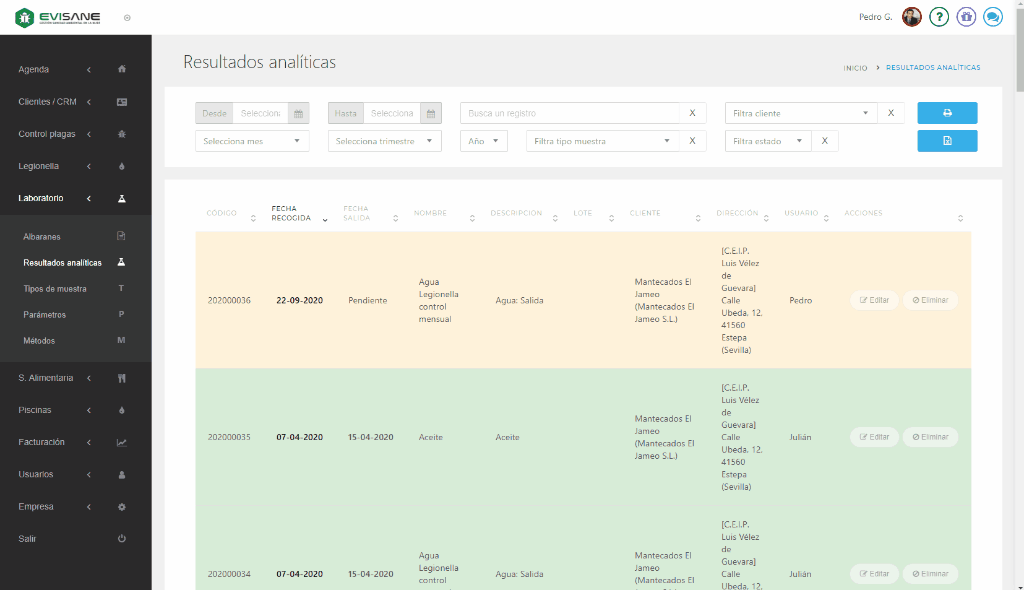Open Albaranes in the Laboratorio submenu
The image size is (1024, 590).
tap(42, 237)
